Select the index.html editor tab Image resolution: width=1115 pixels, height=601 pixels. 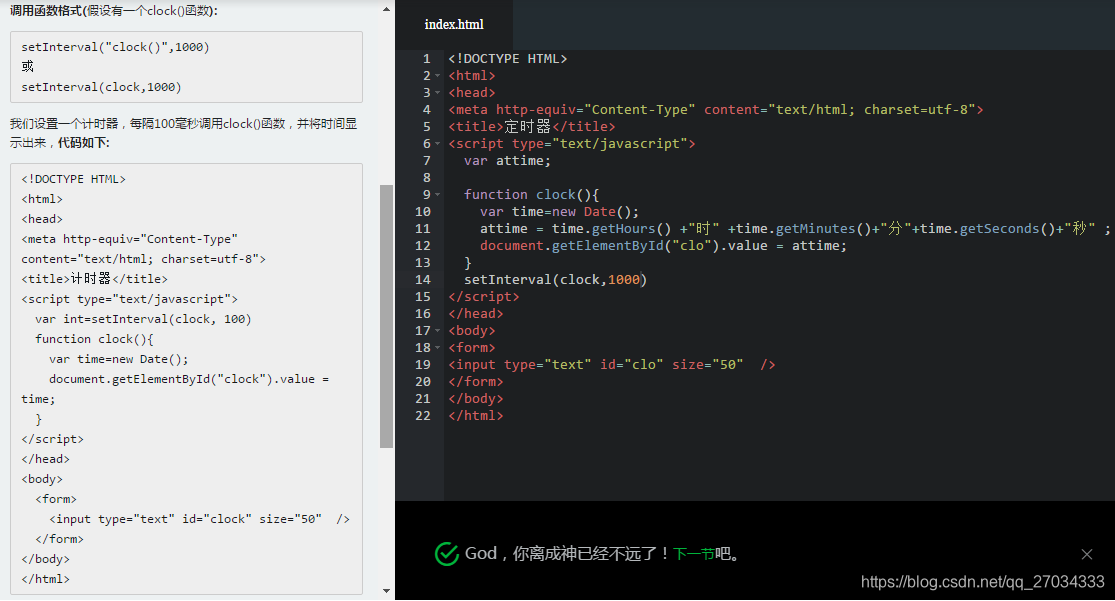click(454, 25)
